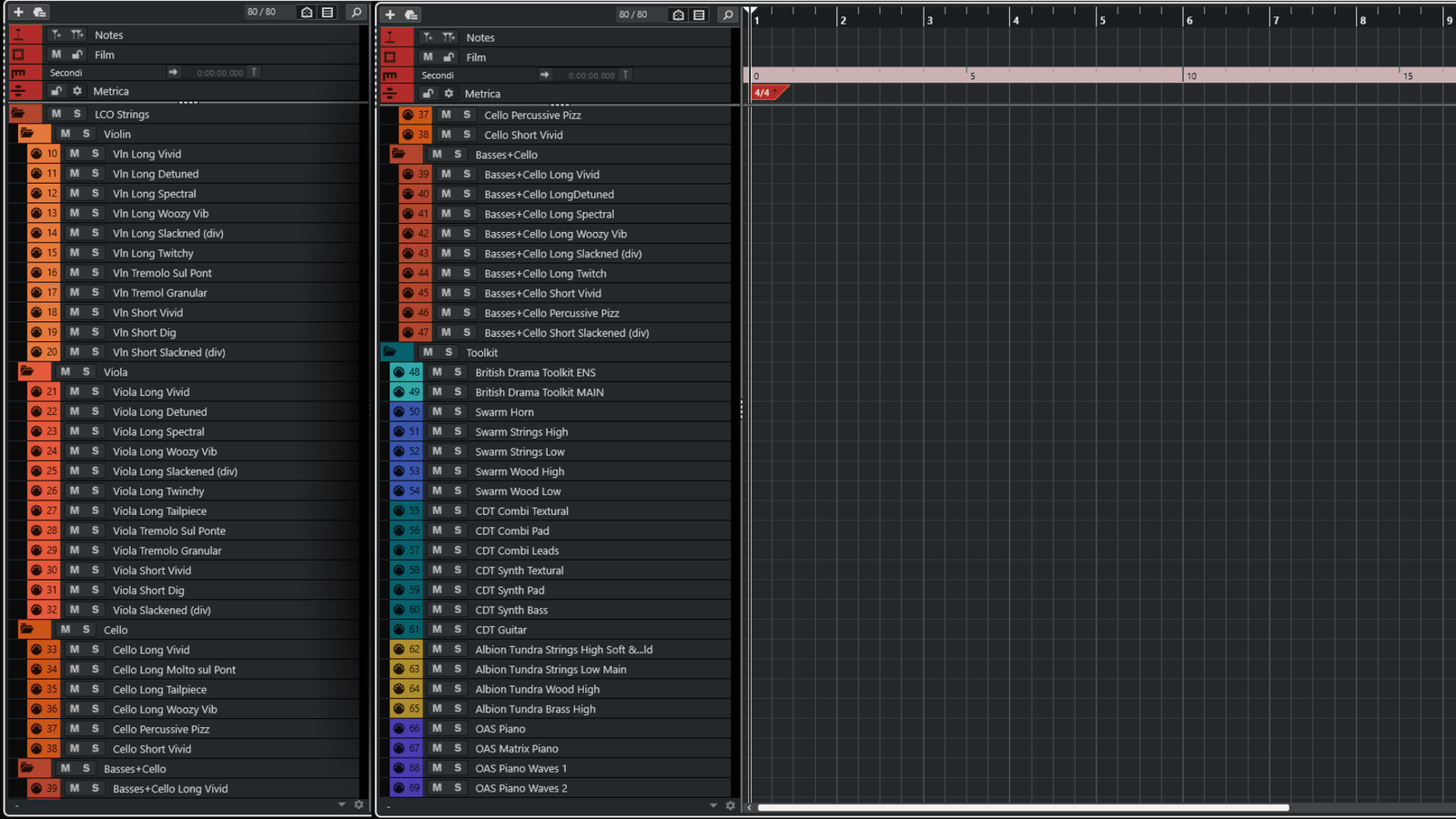Click time offset arrow on left Secondi ruler
Screen dimensions: 1456x819
tap(173, 72)
